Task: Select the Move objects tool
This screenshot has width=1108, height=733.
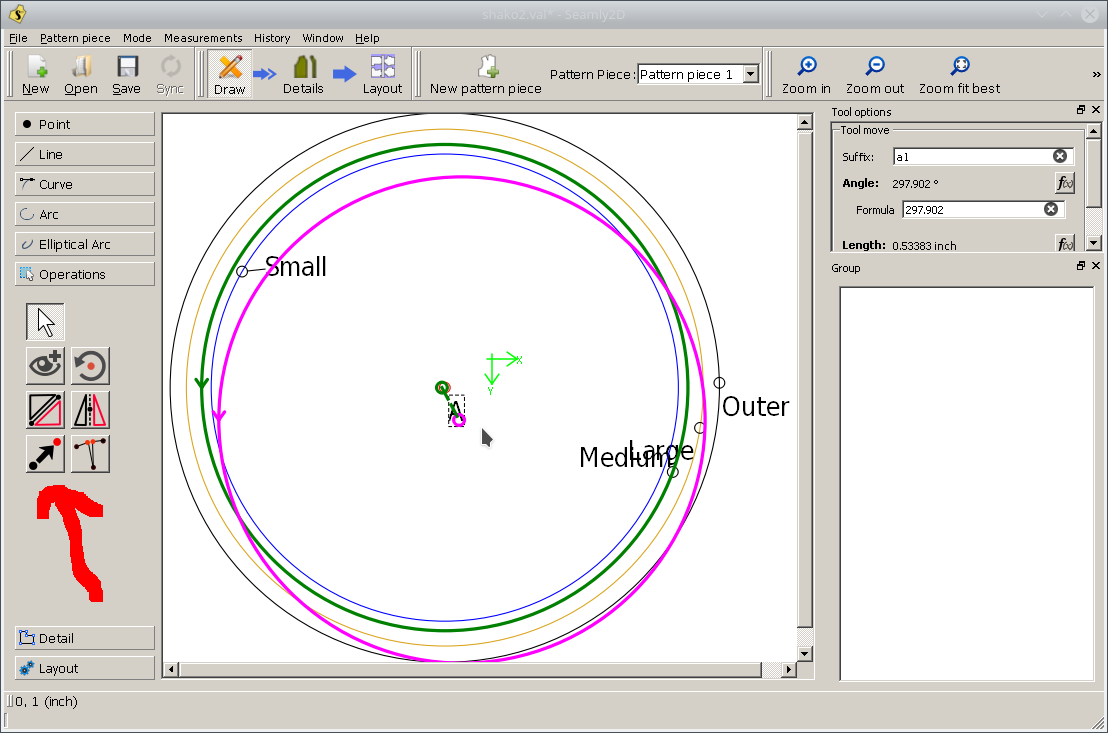Action: [x=45, y=454]
